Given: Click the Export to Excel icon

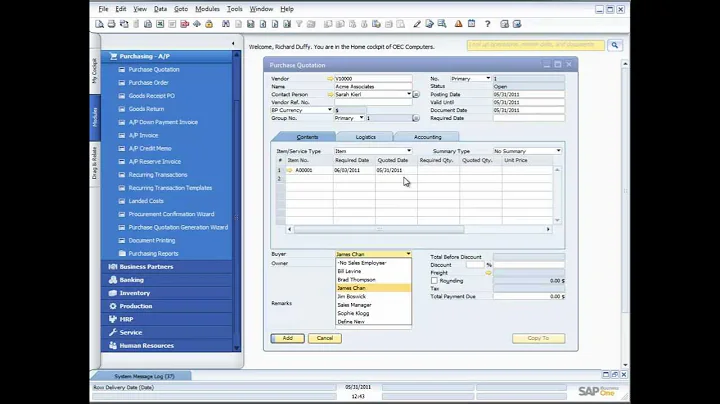Looking at the screenshot, I should (x=160, y=24).
